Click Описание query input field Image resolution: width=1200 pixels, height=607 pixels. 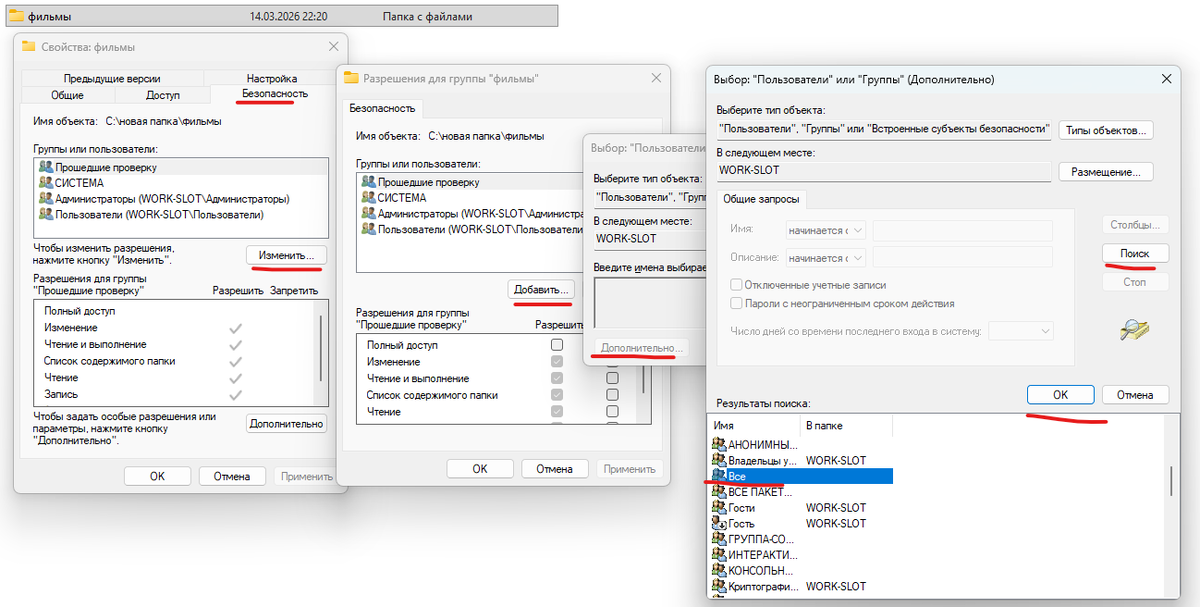pos(962,257)
